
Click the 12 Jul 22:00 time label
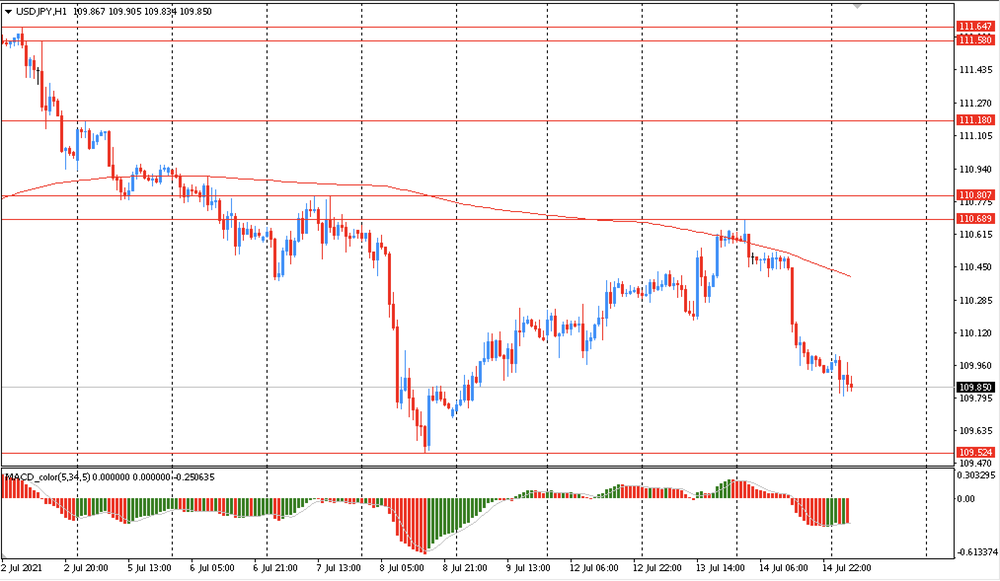click(x=657, y=568)
